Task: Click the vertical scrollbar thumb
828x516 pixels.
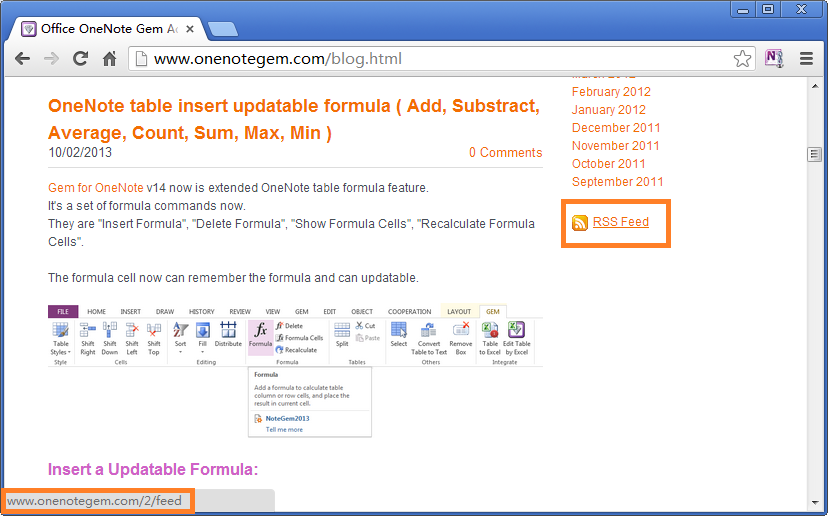Action: point(814,154)
